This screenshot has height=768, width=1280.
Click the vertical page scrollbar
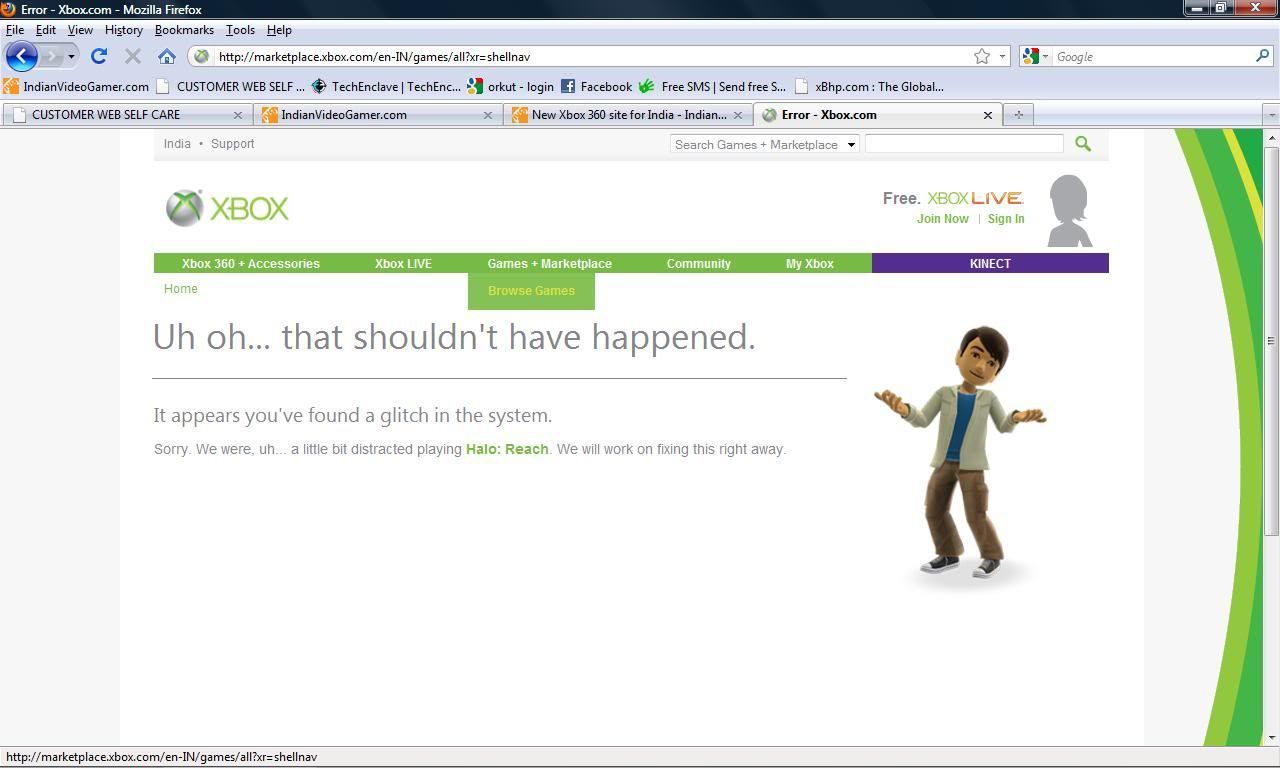1271,340
